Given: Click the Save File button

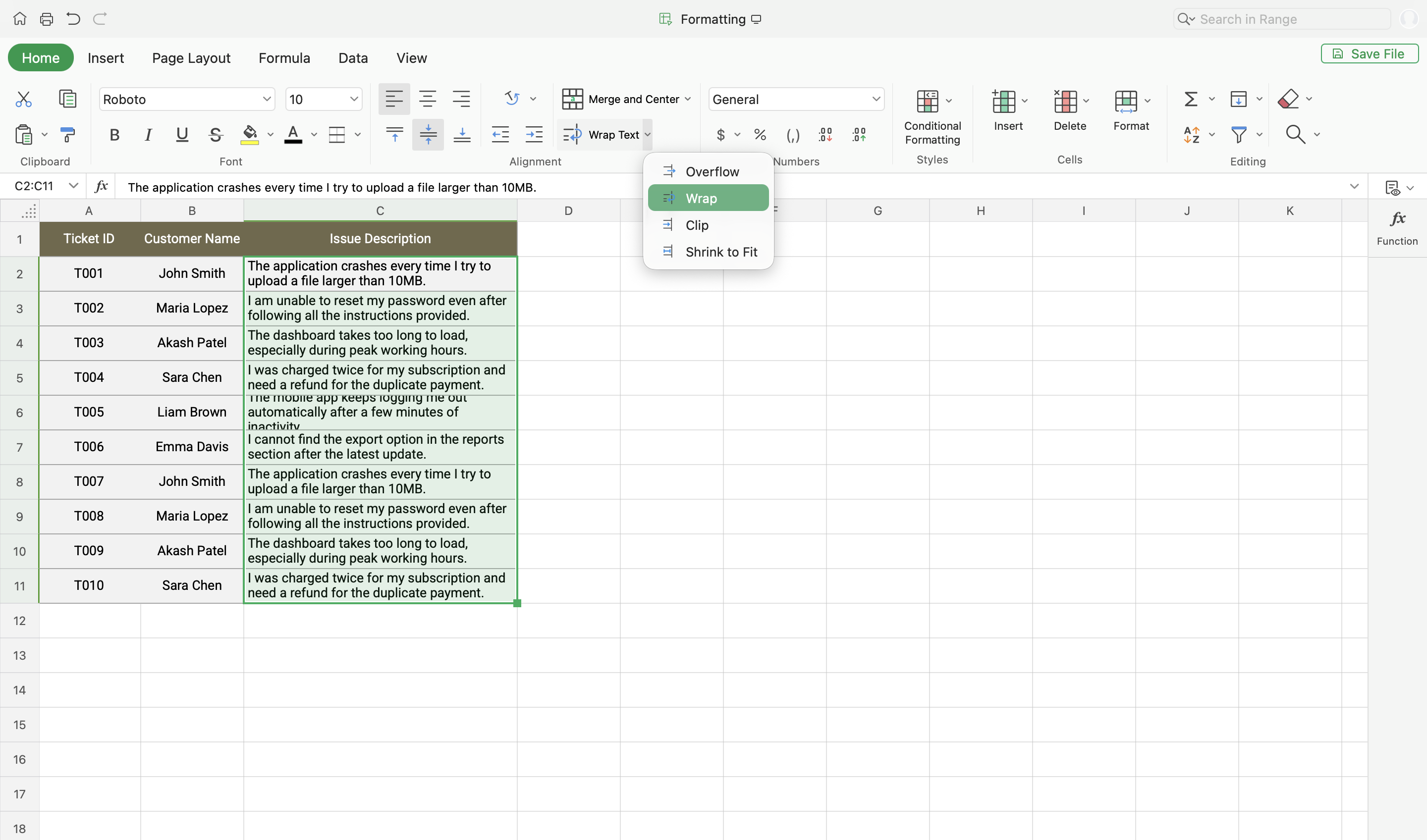Looking at the screenshot, I should point(1369,54).
